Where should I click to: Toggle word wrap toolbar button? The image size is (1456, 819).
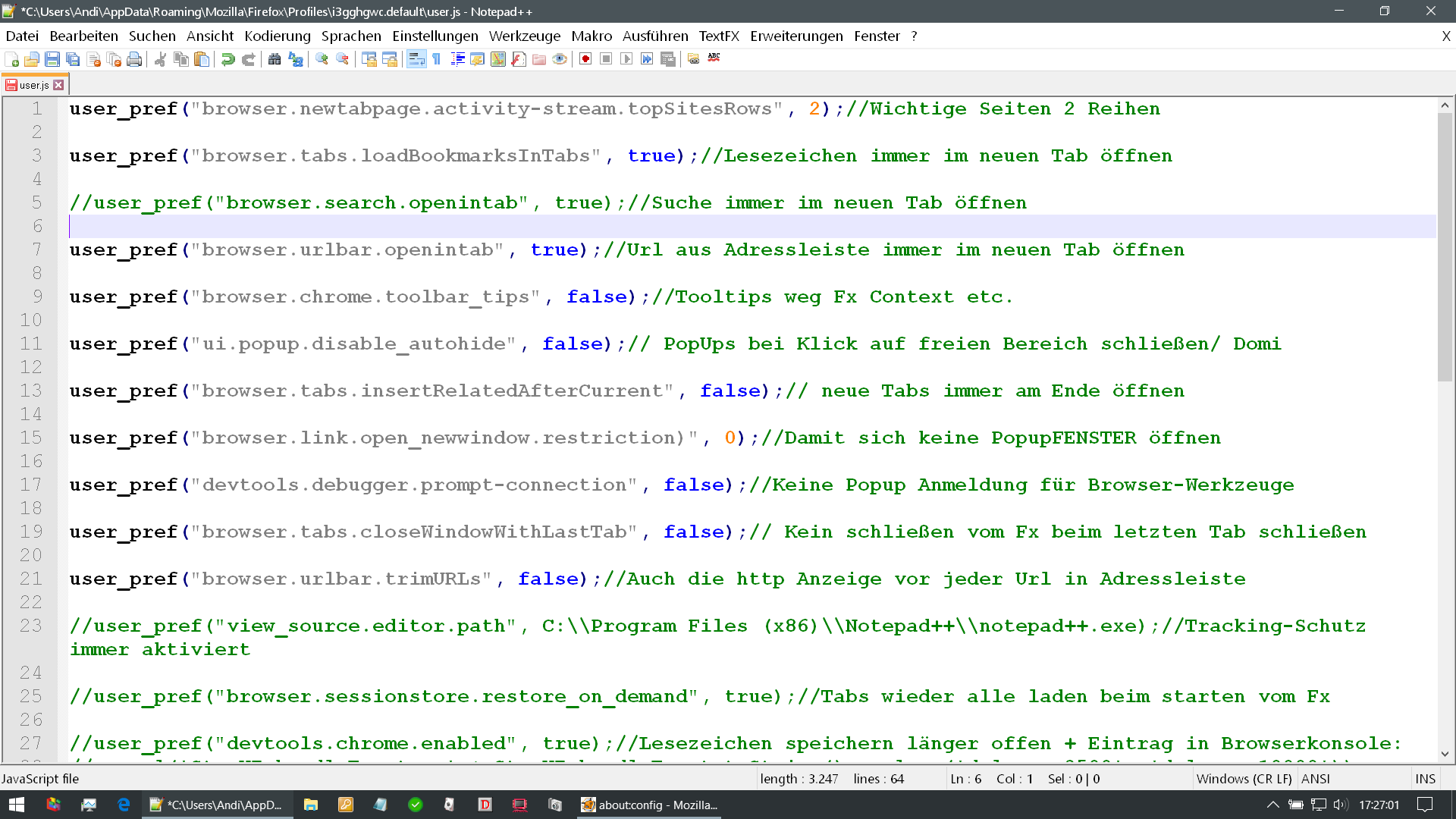pos(416,59)
